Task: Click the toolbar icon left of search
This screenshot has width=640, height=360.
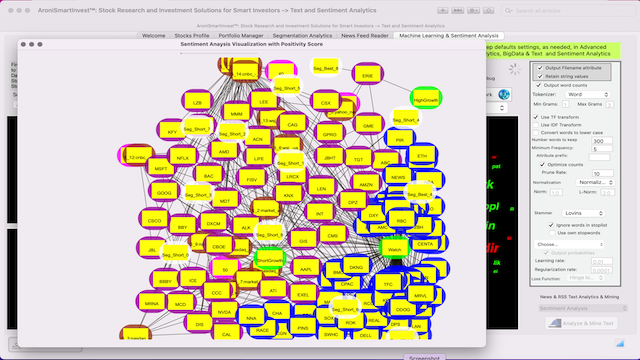Action: pos(489,10)
